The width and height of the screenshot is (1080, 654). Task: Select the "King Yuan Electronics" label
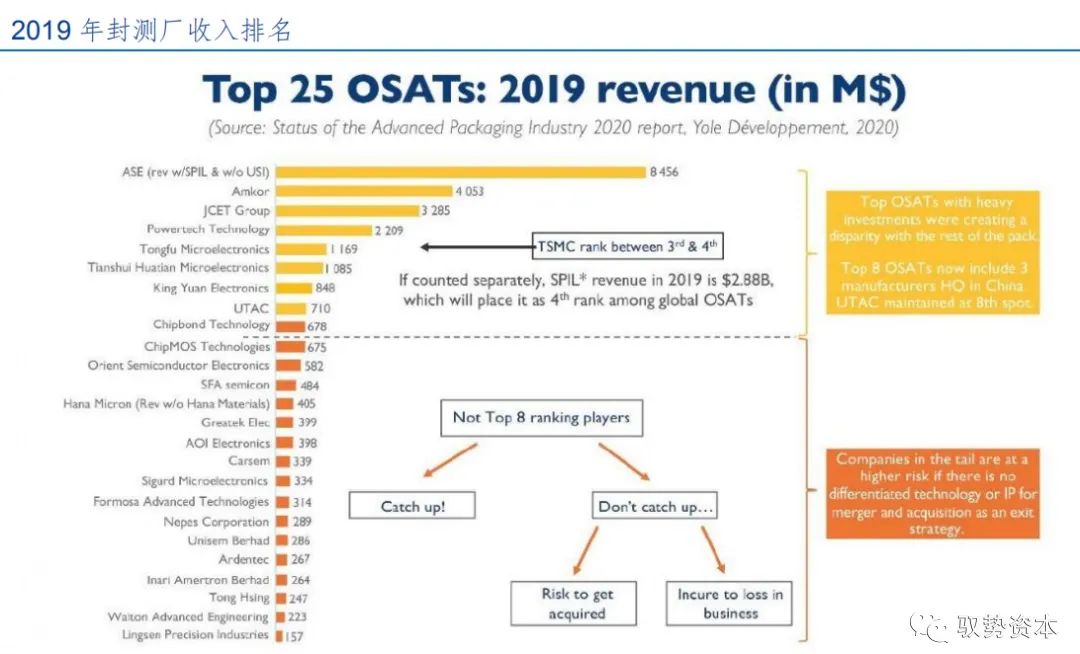pos(211,288)
